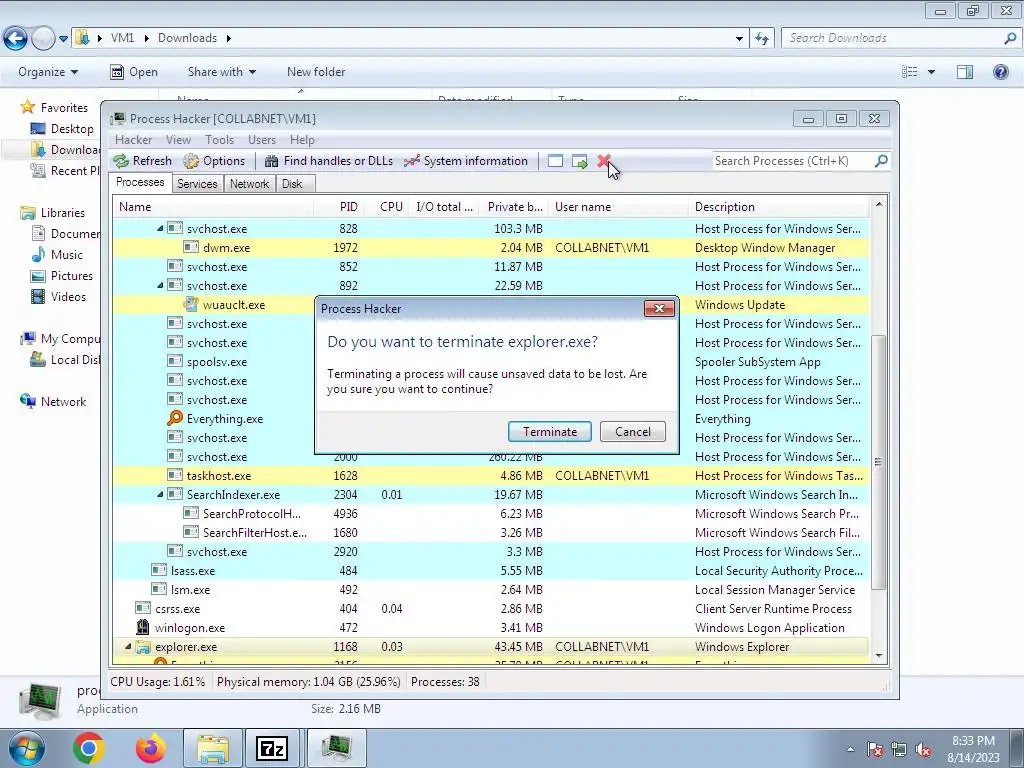Toggle Explorer preview pane icon
This screenshot has height=768, width=1024.
(965, 72)
